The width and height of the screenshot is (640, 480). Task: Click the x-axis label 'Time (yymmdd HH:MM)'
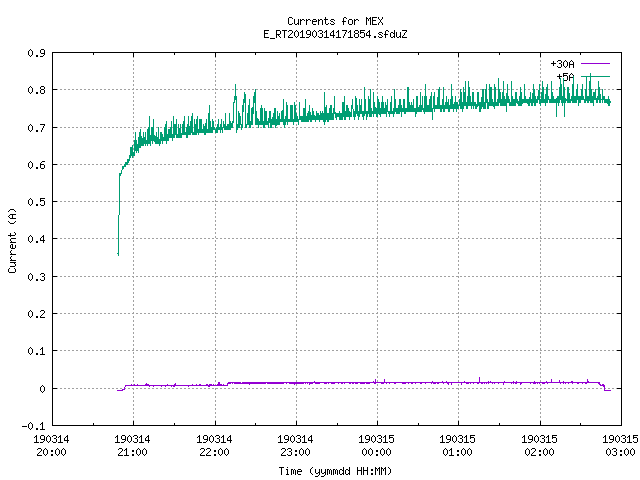tap(335, 471)
